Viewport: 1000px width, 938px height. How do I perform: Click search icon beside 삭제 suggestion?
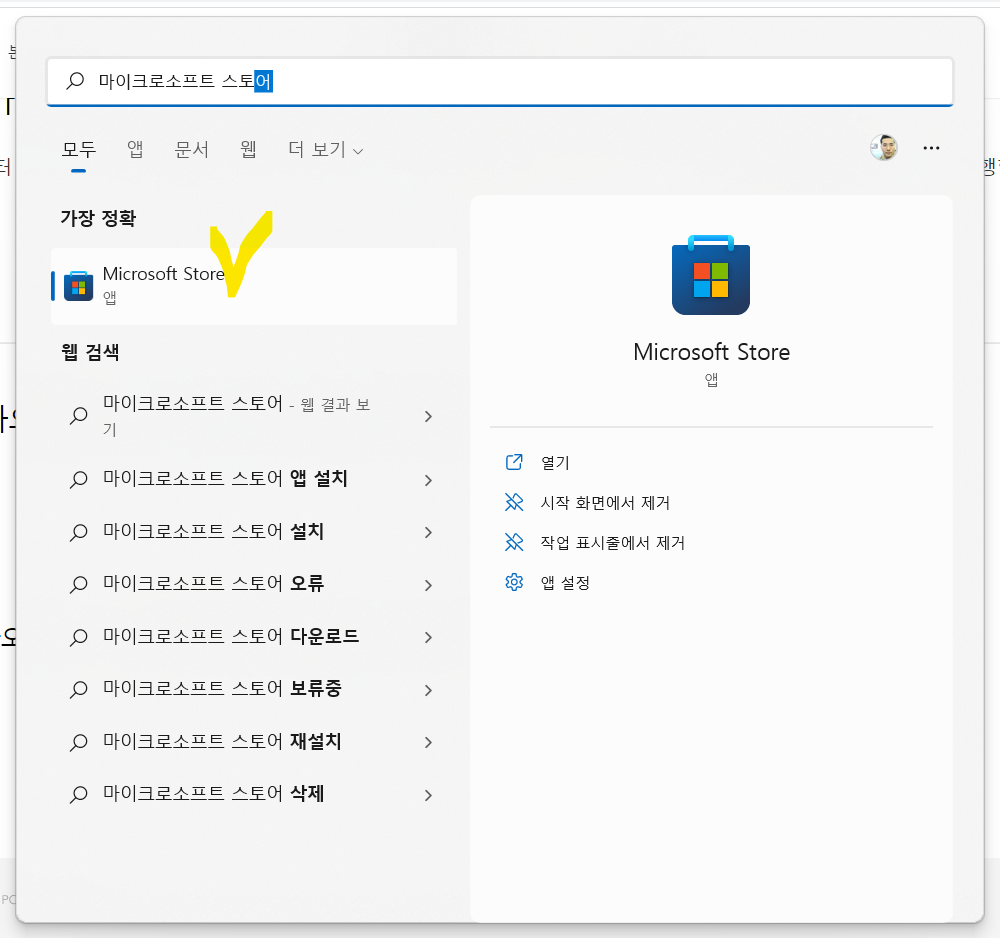tap(78, 795)
